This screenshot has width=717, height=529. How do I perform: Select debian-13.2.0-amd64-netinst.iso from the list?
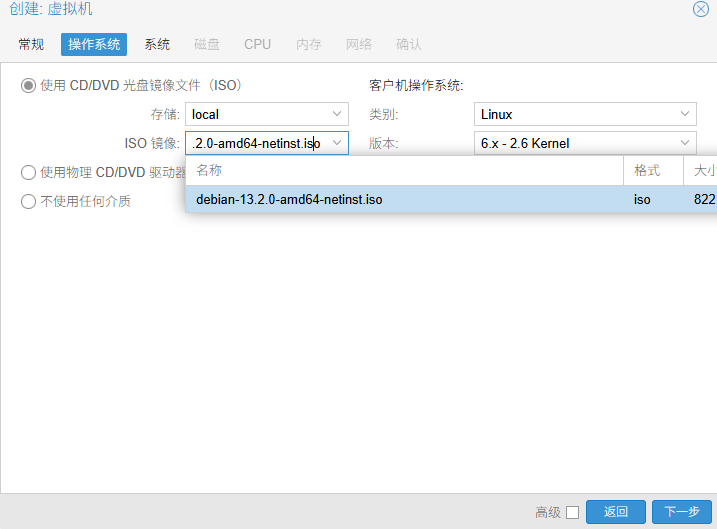(289, 199)
